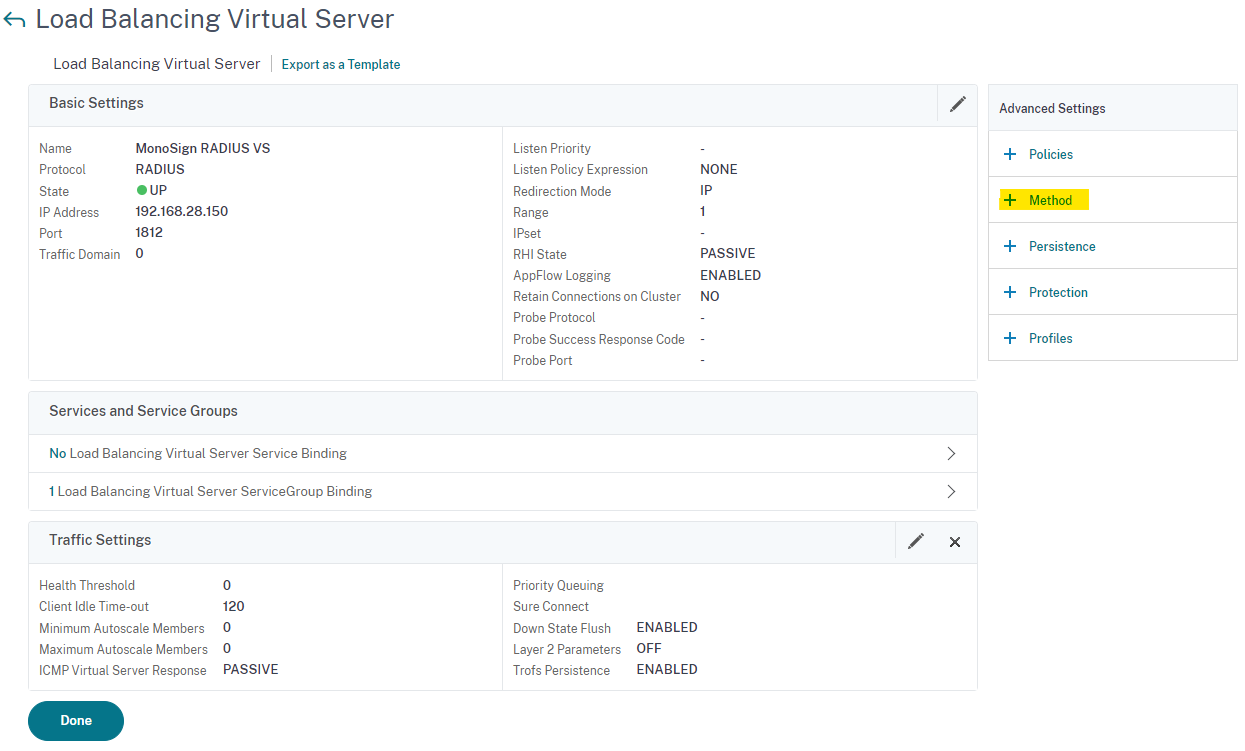
Task: Click Client Idle Time-out value 120
Action: point(234,606)
